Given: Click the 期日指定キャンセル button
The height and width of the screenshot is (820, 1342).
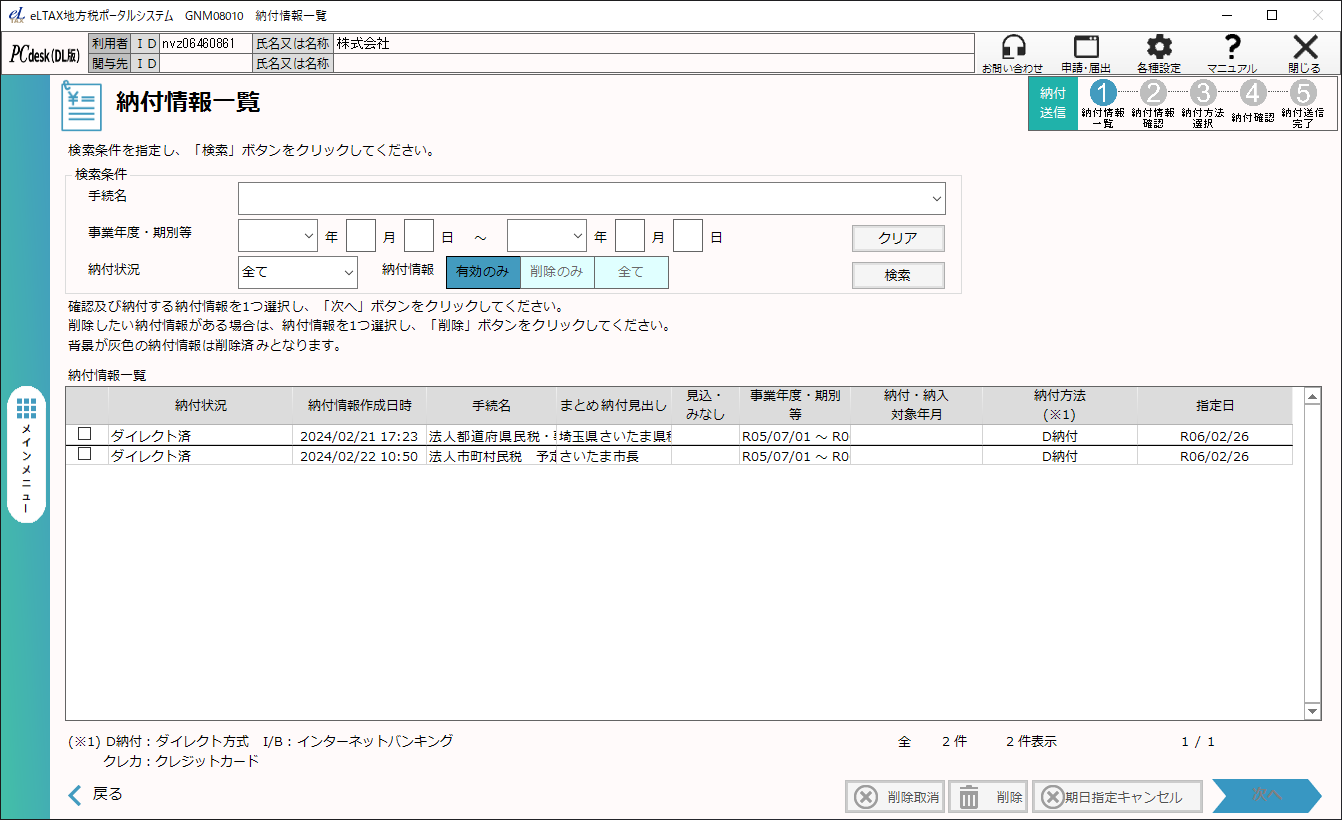Looking at the screenshot, I should (x=1116, y=797).
